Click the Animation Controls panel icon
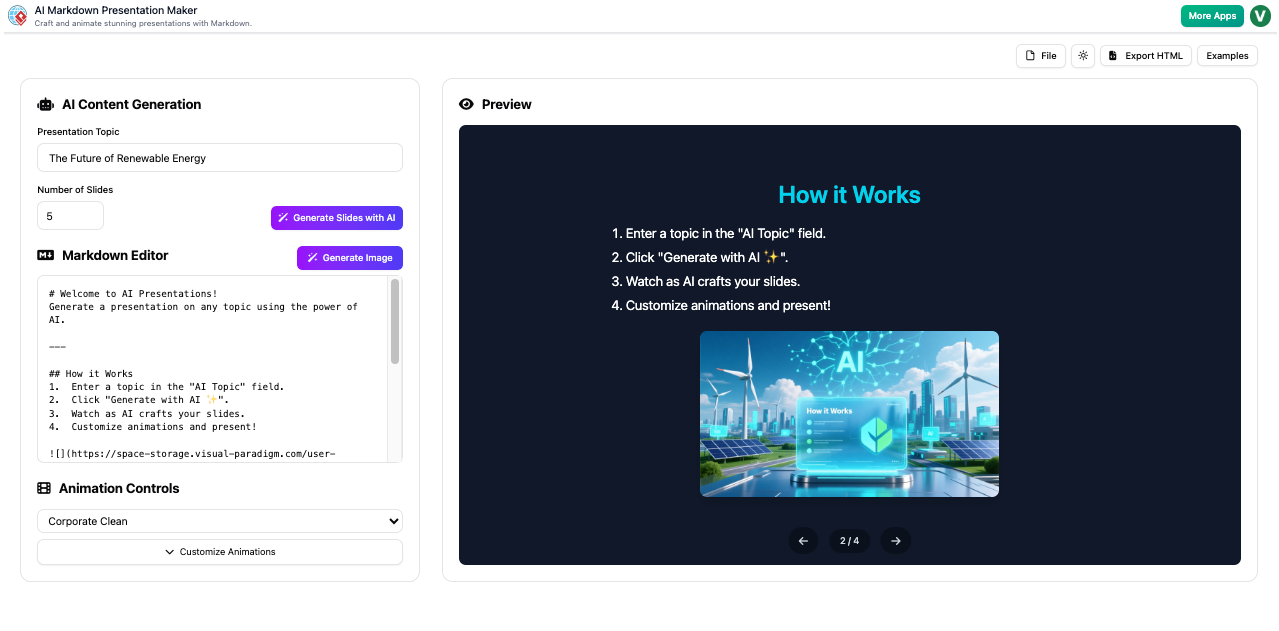Screen dimensions: 1279x631 [x=44, y=488]
